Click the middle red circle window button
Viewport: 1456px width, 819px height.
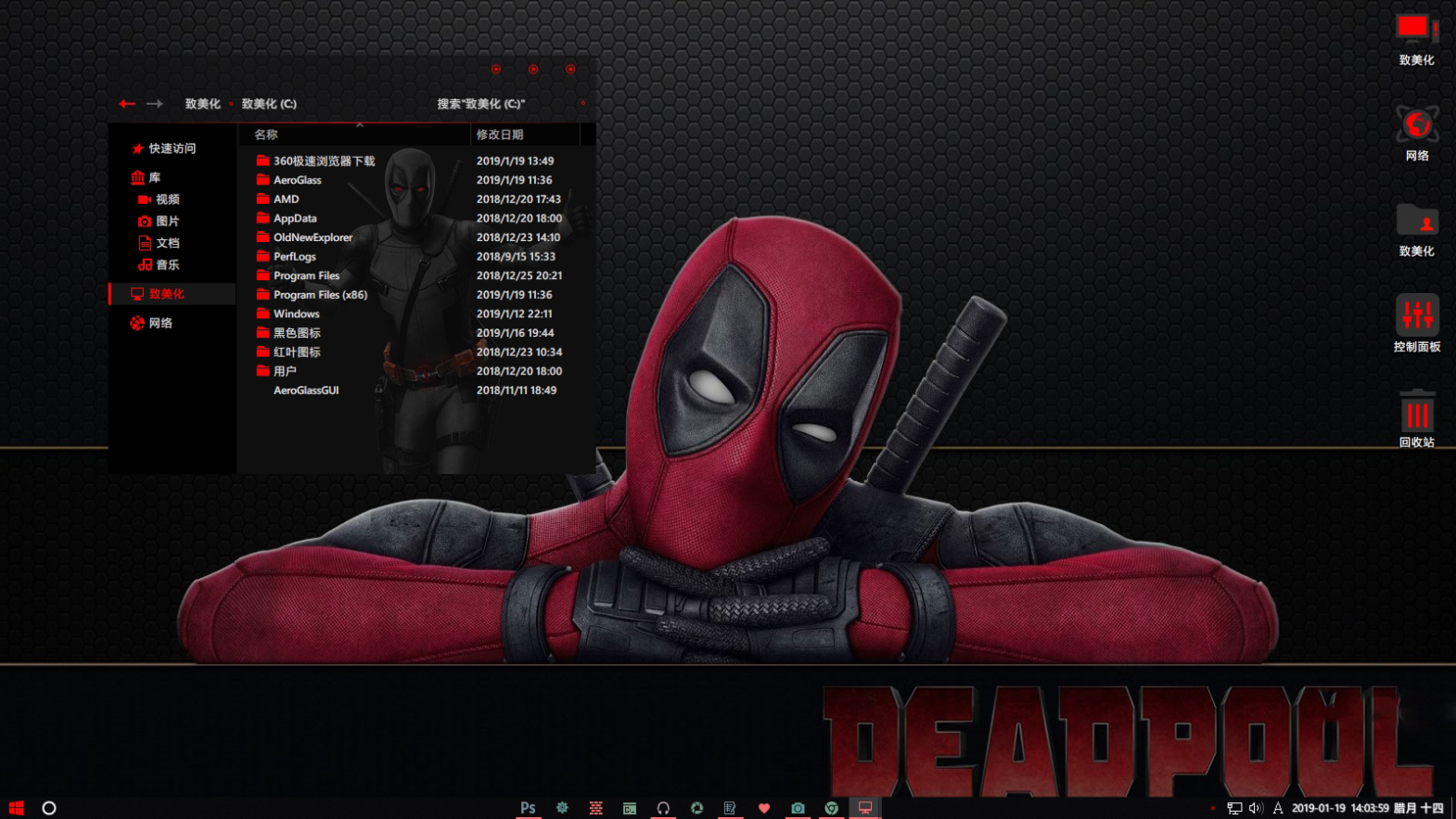click(533, 69)
